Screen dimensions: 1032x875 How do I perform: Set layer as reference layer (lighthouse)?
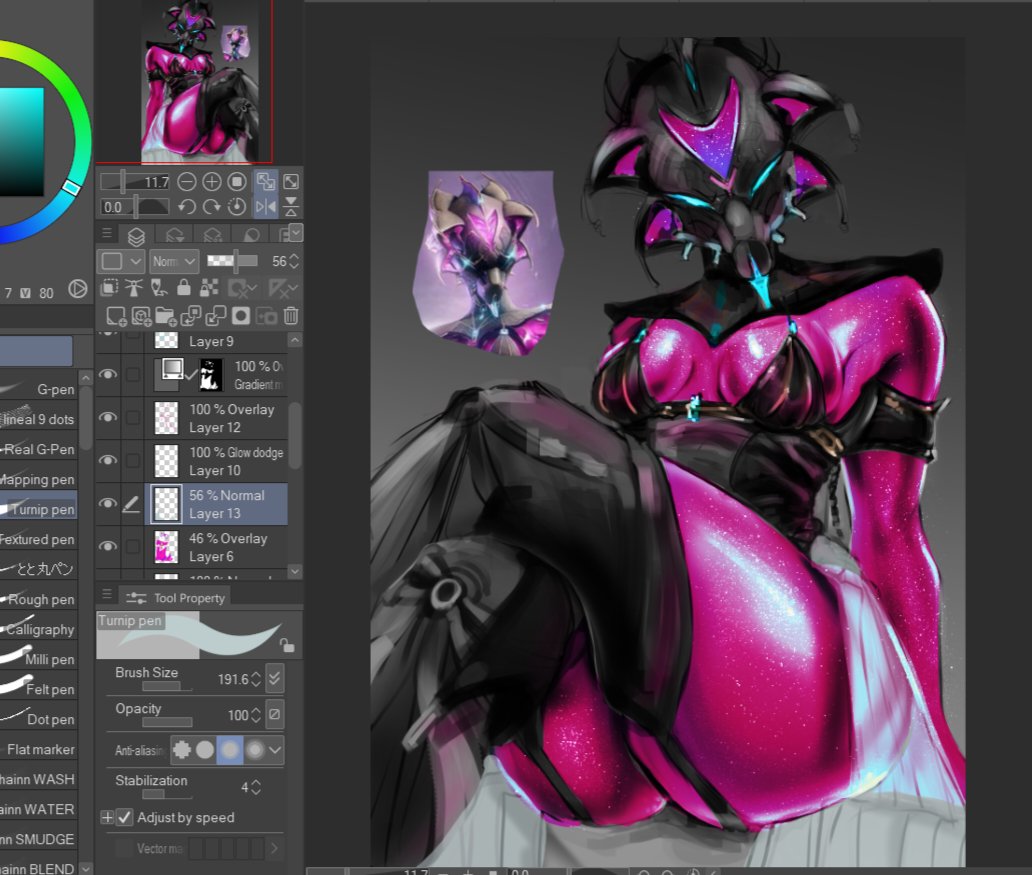(134, 288)
